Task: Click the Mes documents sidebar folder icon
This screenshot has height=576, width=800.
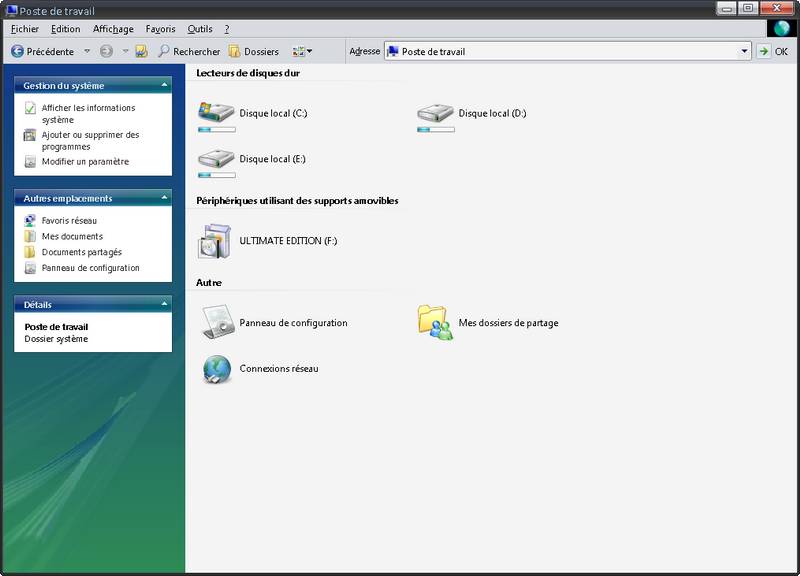Action: pos(30,236)
